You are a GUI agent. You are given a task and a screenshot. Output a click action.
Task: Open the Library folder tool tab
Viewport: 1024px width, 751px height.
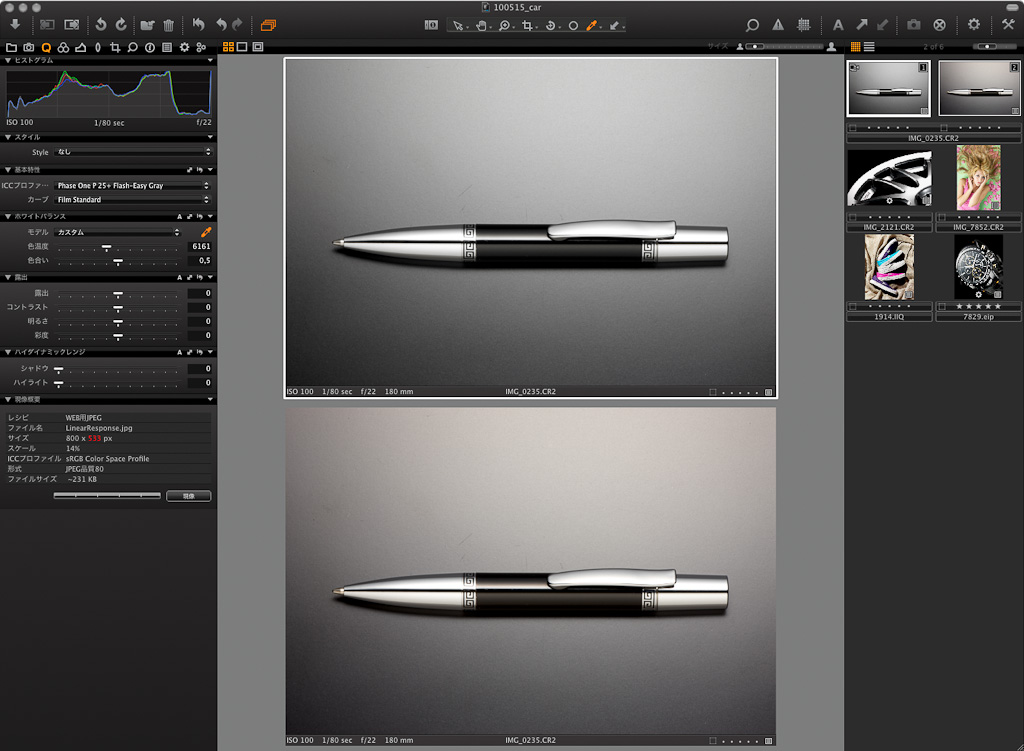[x=11, y=47]
